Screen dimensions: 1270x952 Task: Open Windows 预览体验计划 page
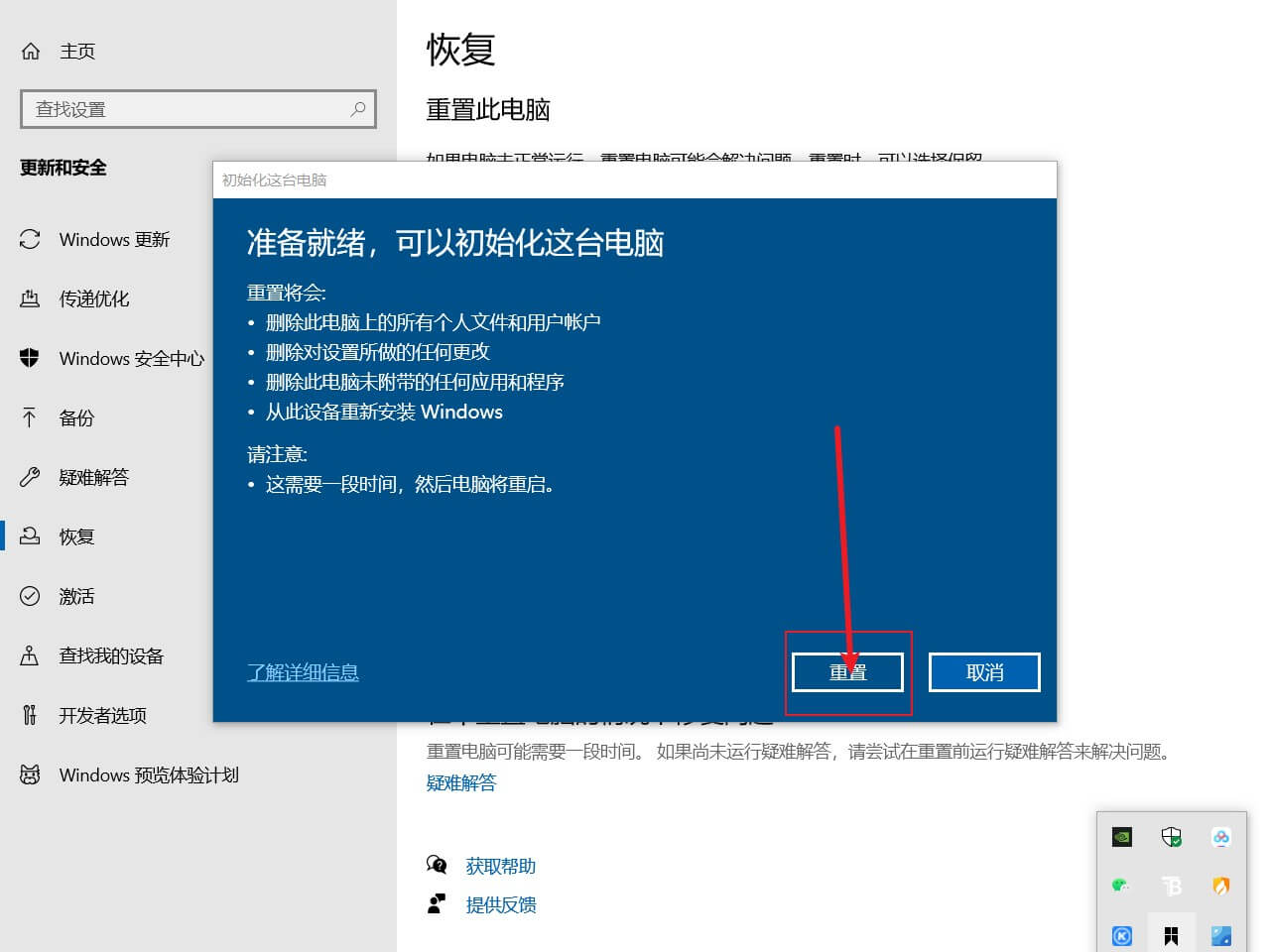[x=149, y=775]
